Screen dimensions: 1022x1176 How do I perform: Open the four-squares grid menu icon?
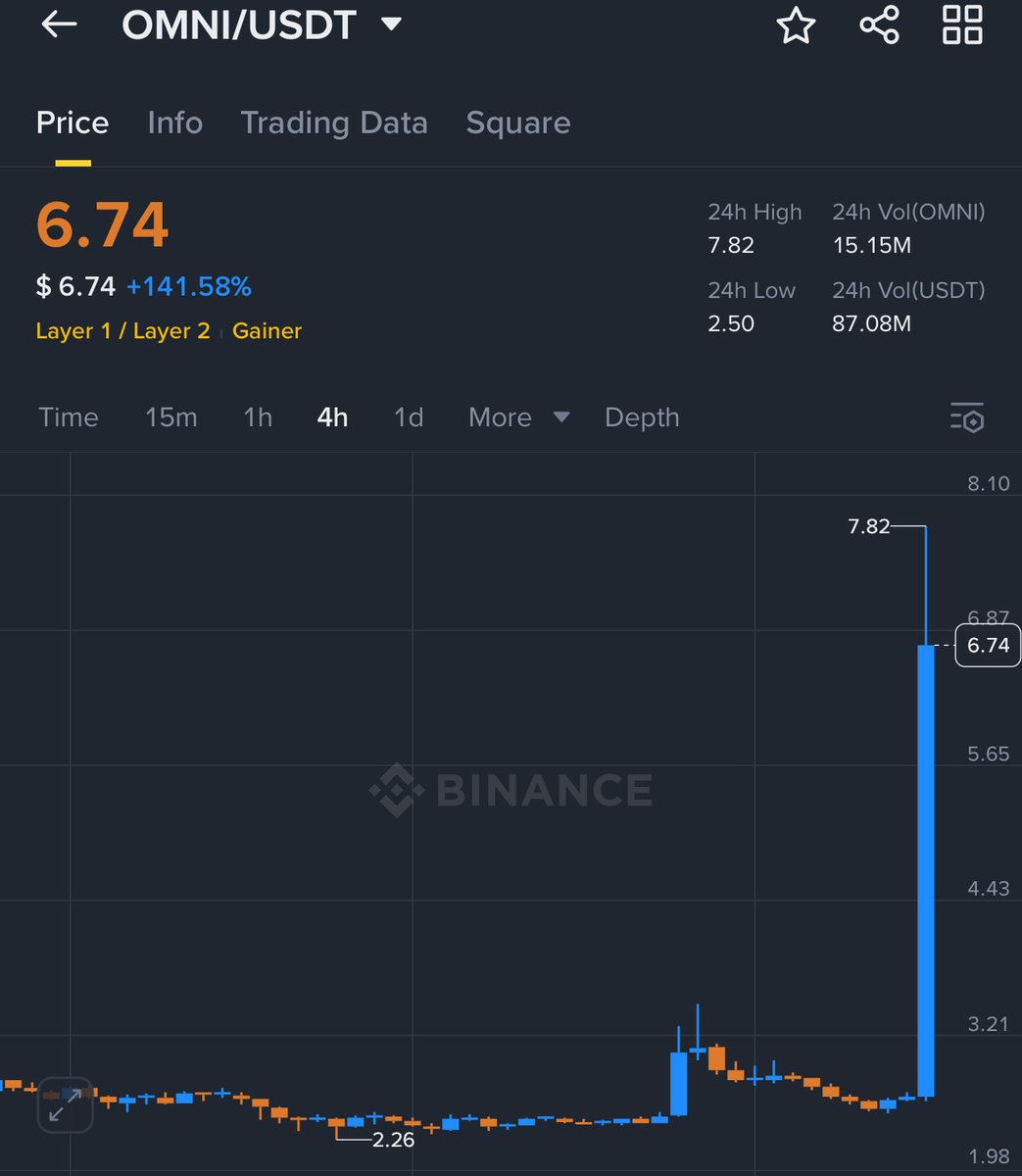pyautogui.click(x=962, y=24)
